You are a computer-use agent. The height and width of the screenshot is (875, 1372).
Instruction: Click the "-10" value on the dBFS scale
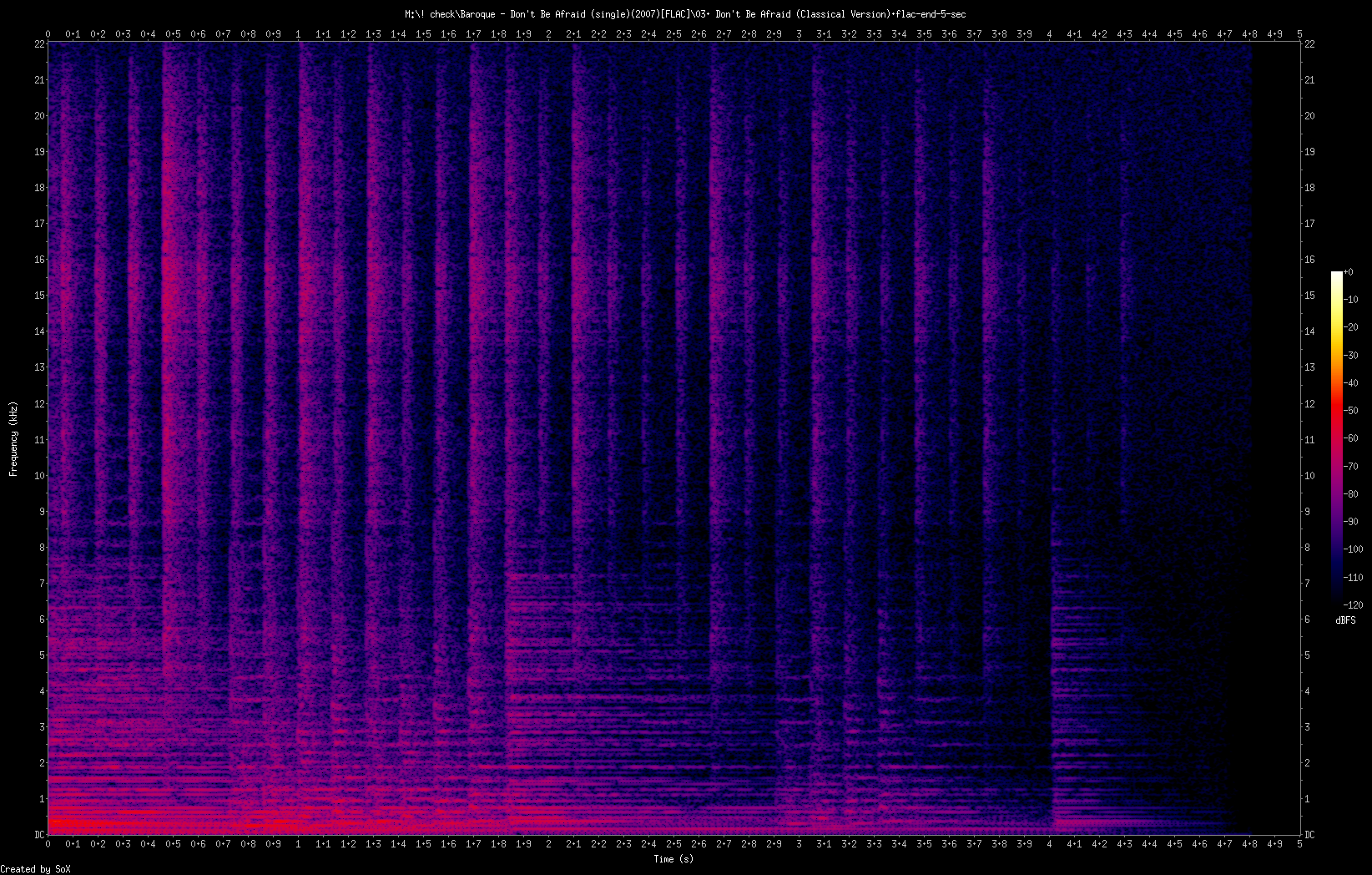pos(1352,300)
